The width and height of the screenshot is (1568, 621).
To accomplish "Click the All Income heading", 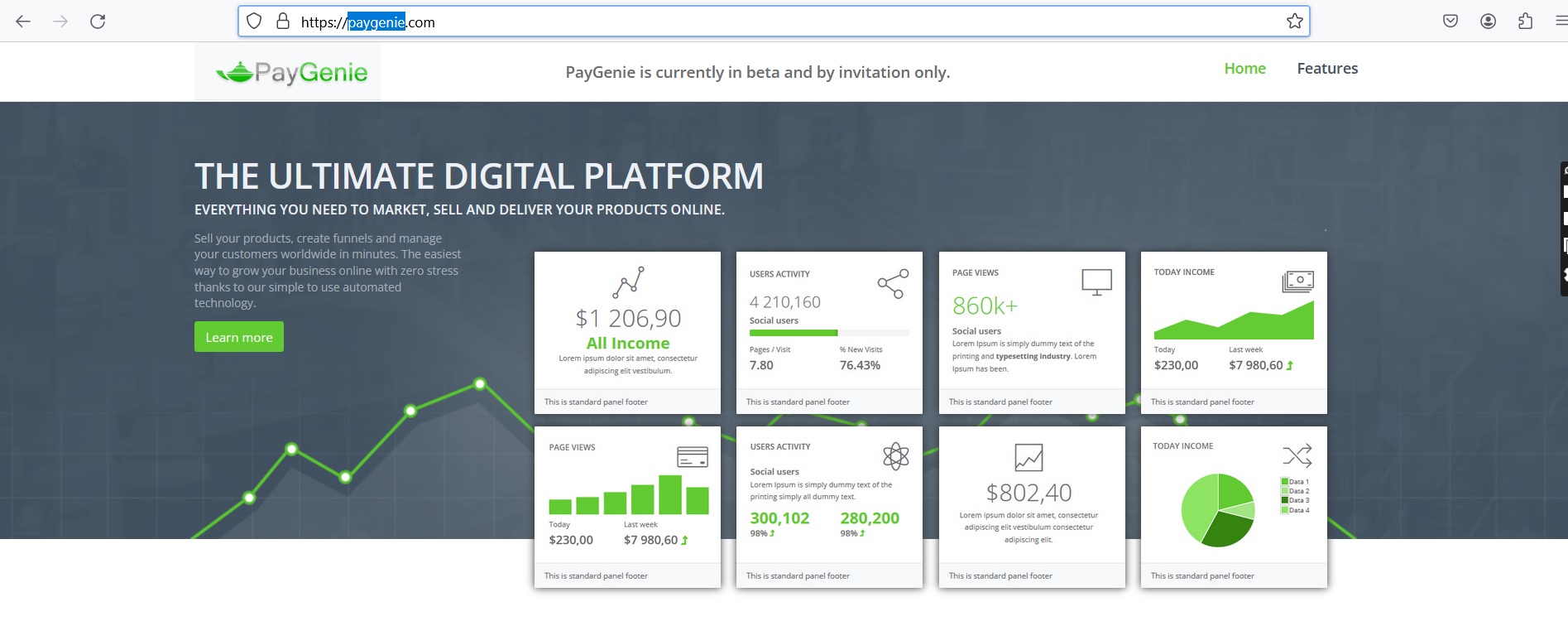I will coord(628,343).
